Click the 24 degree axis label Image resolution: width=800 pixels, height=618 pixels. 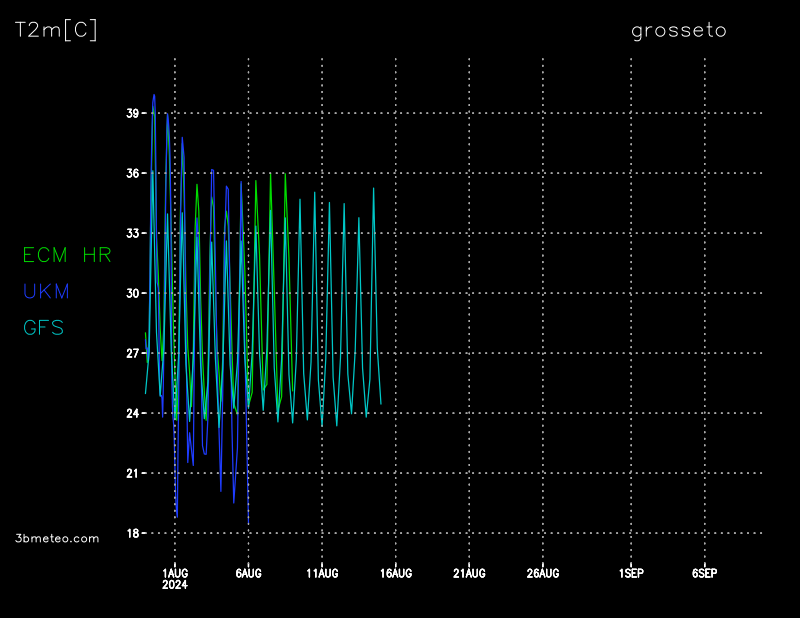click(132, 413)
